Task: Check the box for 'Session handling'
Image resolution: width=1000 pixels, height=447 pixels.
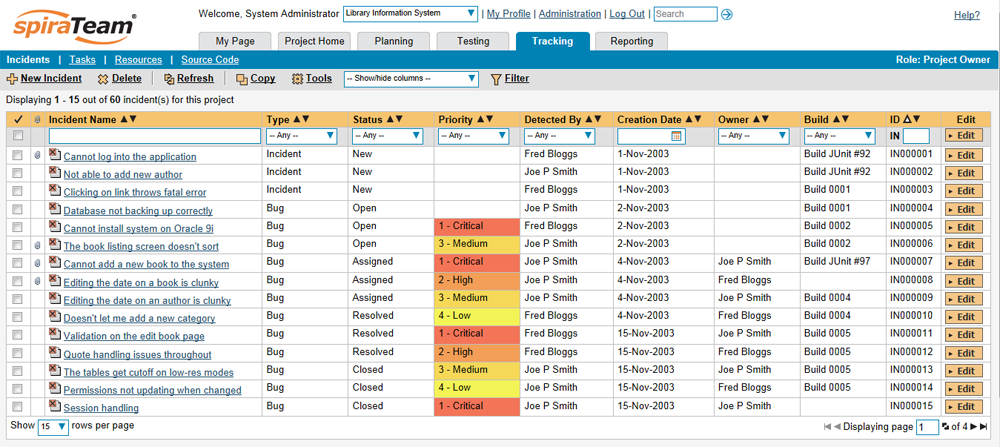Action: pos(17,407)
